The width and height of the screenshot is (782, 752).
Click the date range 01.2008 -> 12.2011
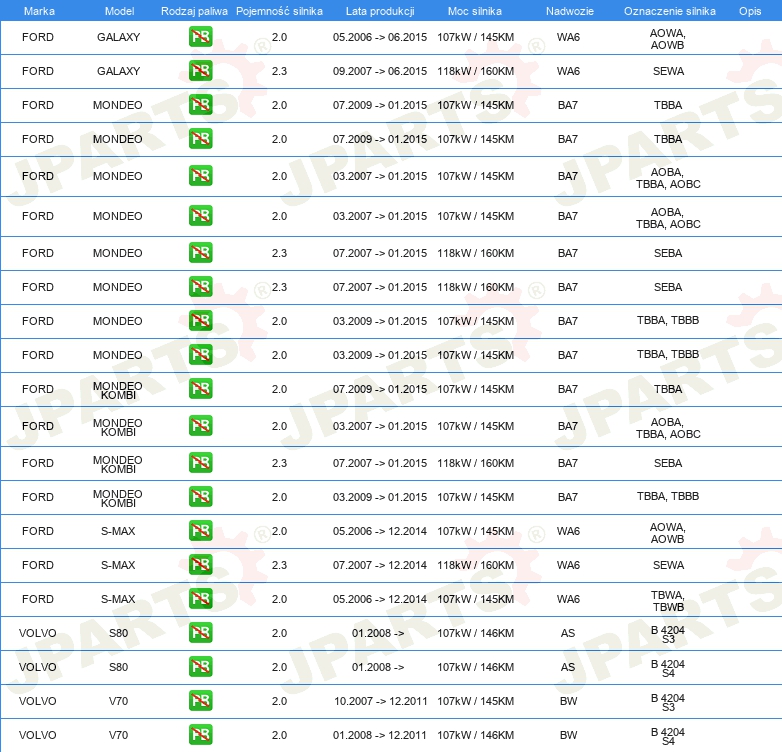point(380,735)
